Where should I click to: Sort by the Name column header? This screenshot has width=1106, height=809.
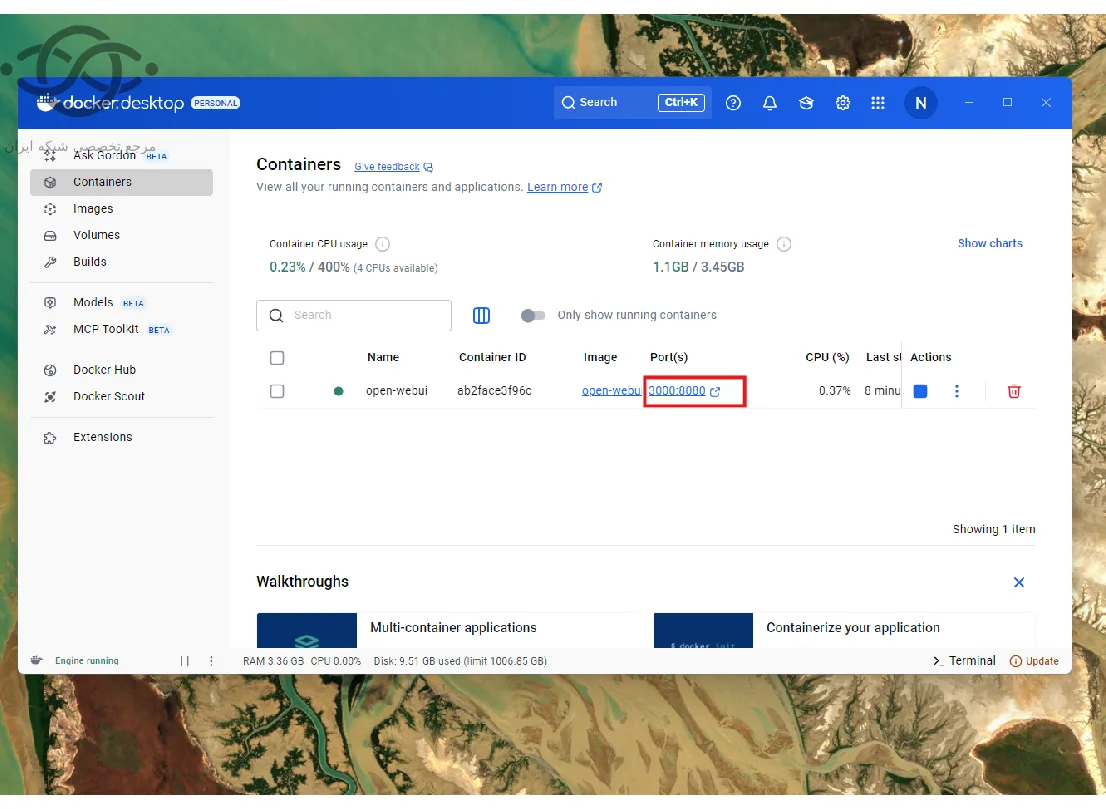point(383,358)
